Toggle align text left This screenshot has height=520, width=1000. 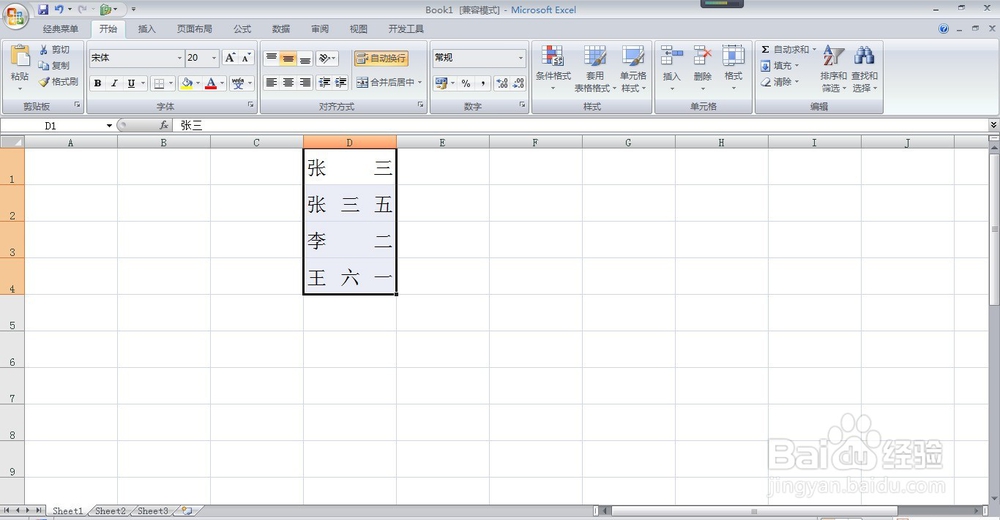pyautogui.click(x=271, y=82)
